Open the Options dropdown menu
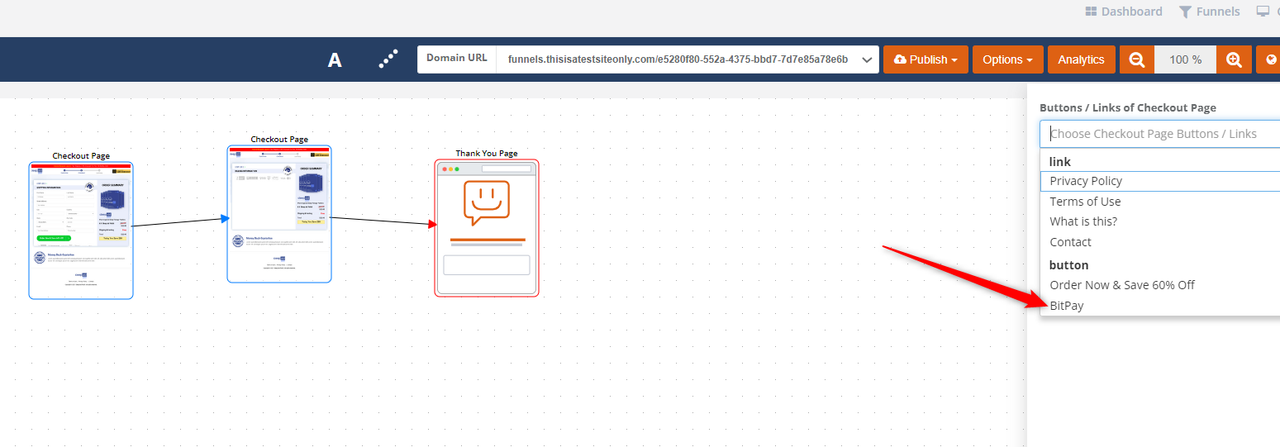The image size is (1280, 447). click(1007, 60)
